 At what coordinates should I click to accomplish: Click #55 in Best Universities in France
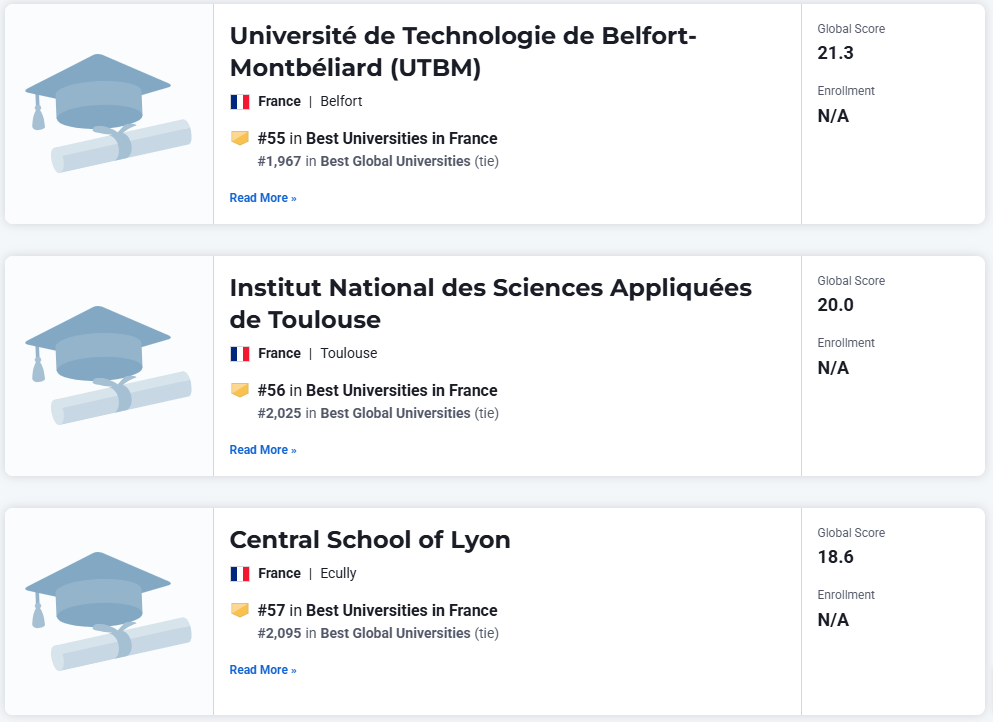point(377,138)
